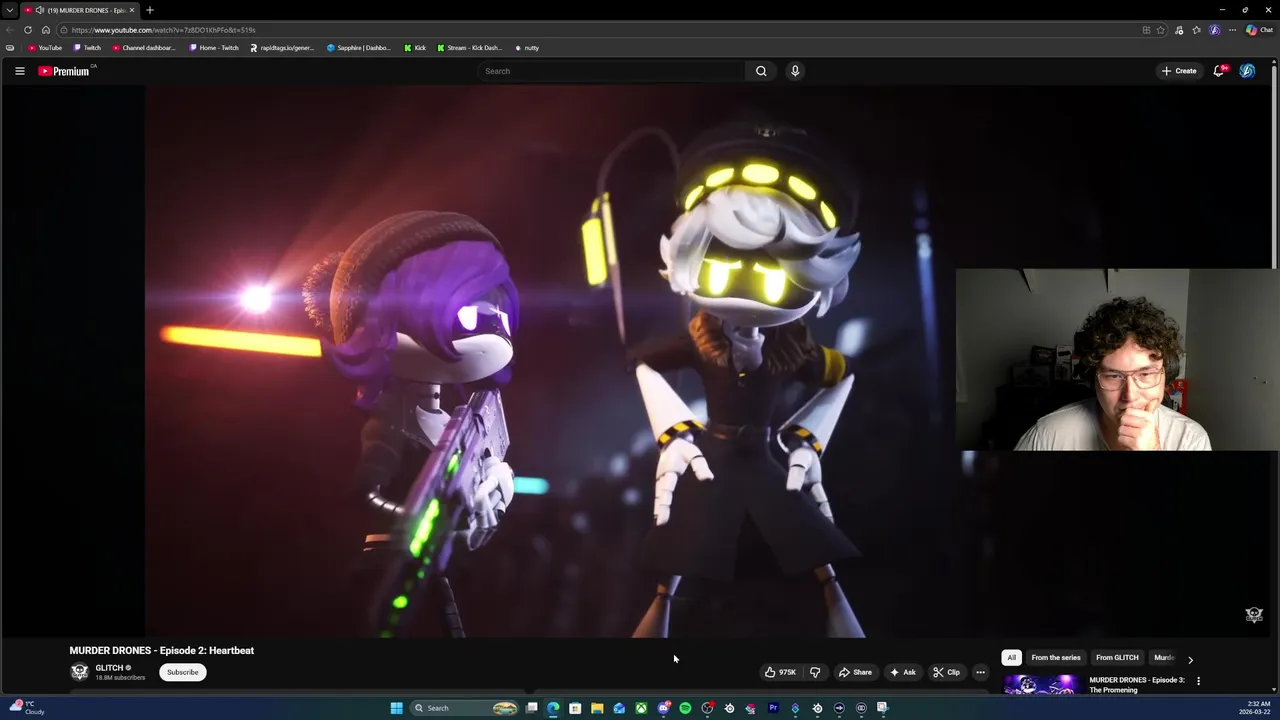Click the YouTube search magnifier button
The height and width of the screenshot is (720, 1280).
pyautogui.click(x=761, y=71)
